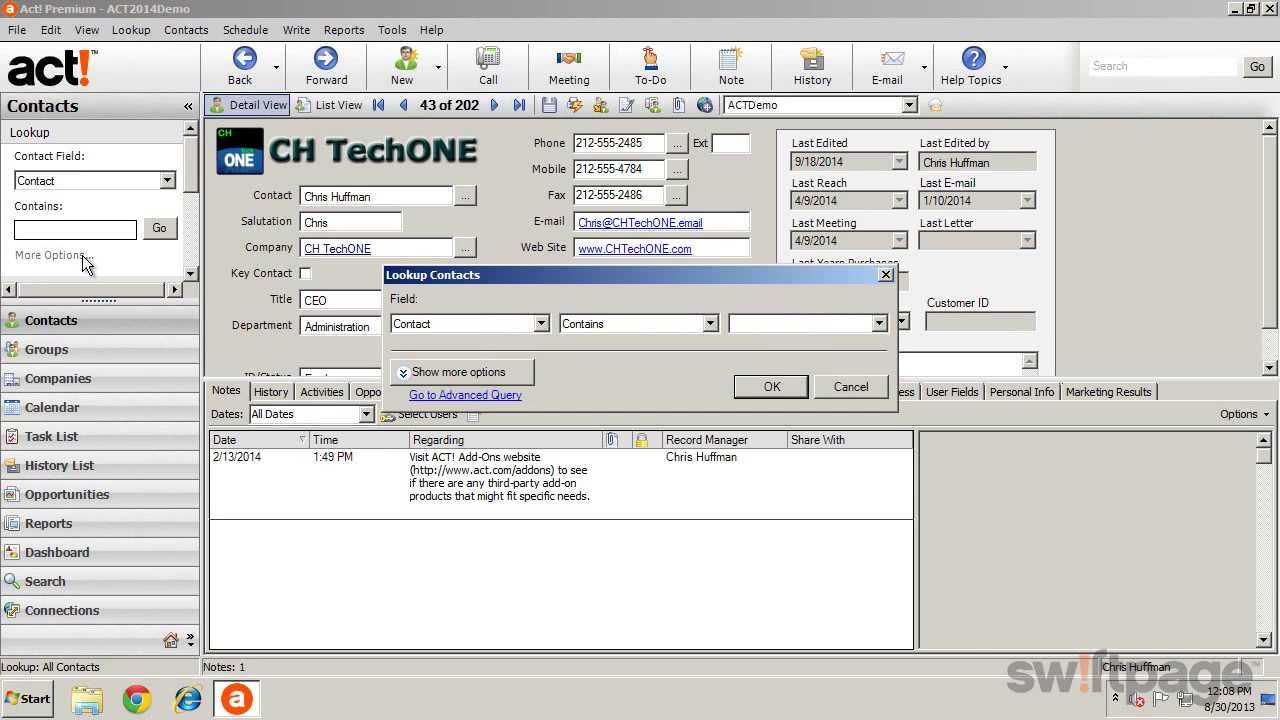The width and height of the screenshot is (1280, 720).
Task: Switch to the History tab
Action: pos(271,392)
